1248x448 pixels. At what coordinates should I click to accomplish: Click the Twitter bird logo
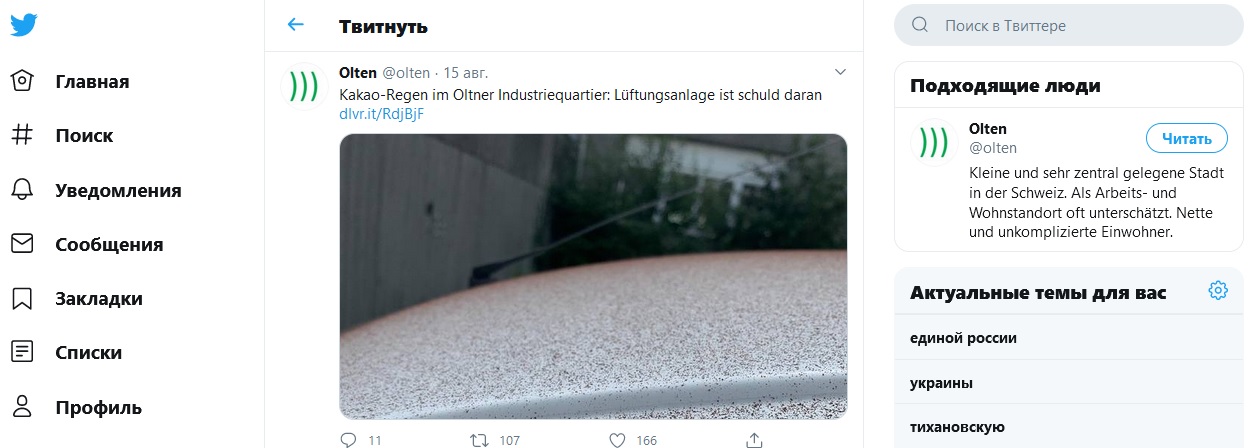tap(24, 25)
